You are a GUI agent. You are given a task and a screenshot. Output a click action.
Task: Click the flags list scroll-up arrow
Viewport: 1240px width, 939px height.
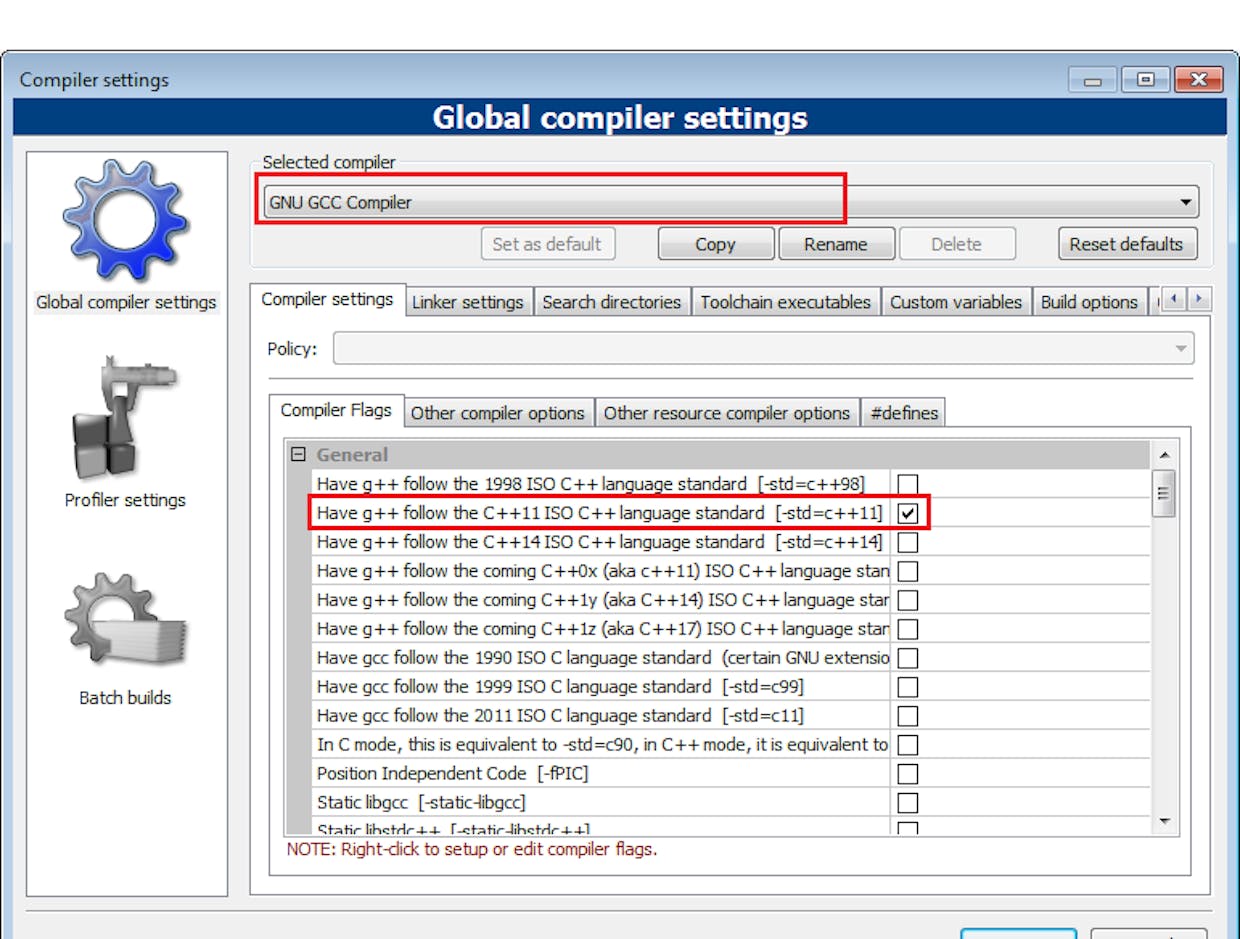pos(1163,455)
